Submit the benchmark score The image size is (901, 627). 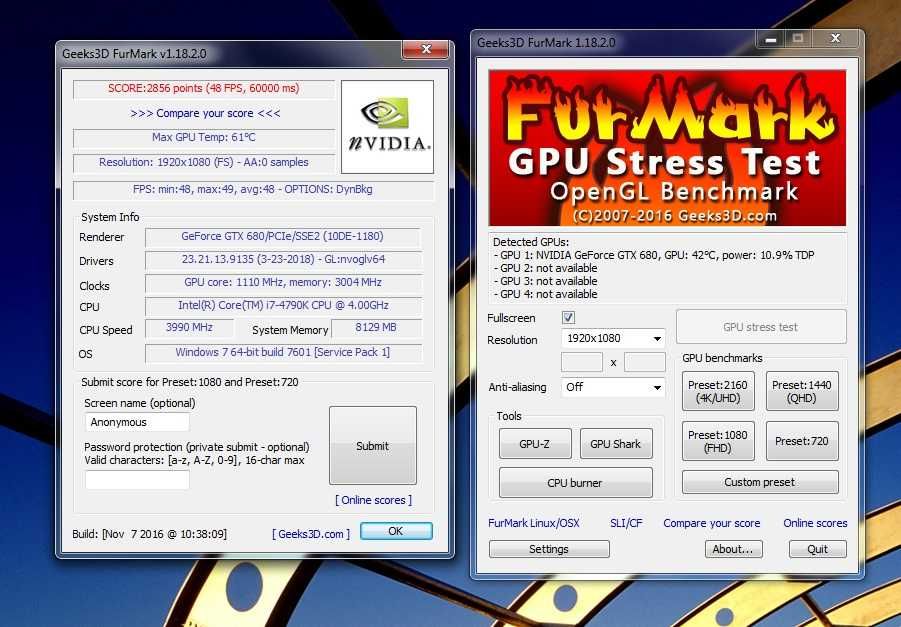click(372, 445)
